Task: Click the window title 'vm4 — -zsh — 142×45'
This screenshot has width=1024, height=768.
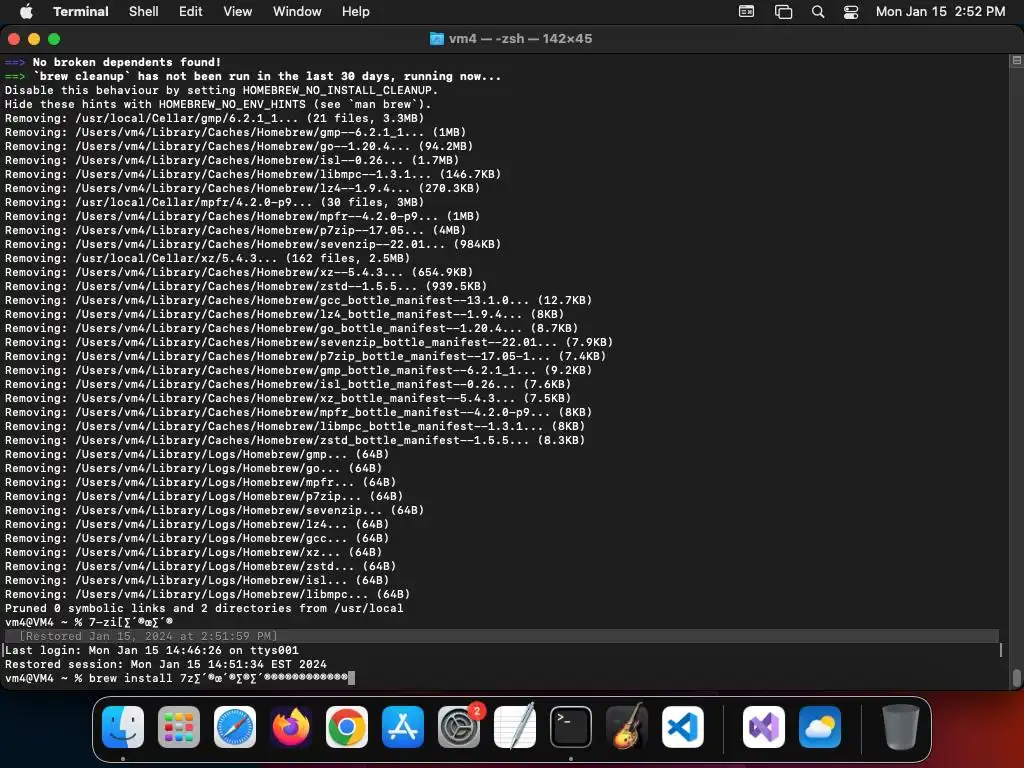Action: point(520,39)
